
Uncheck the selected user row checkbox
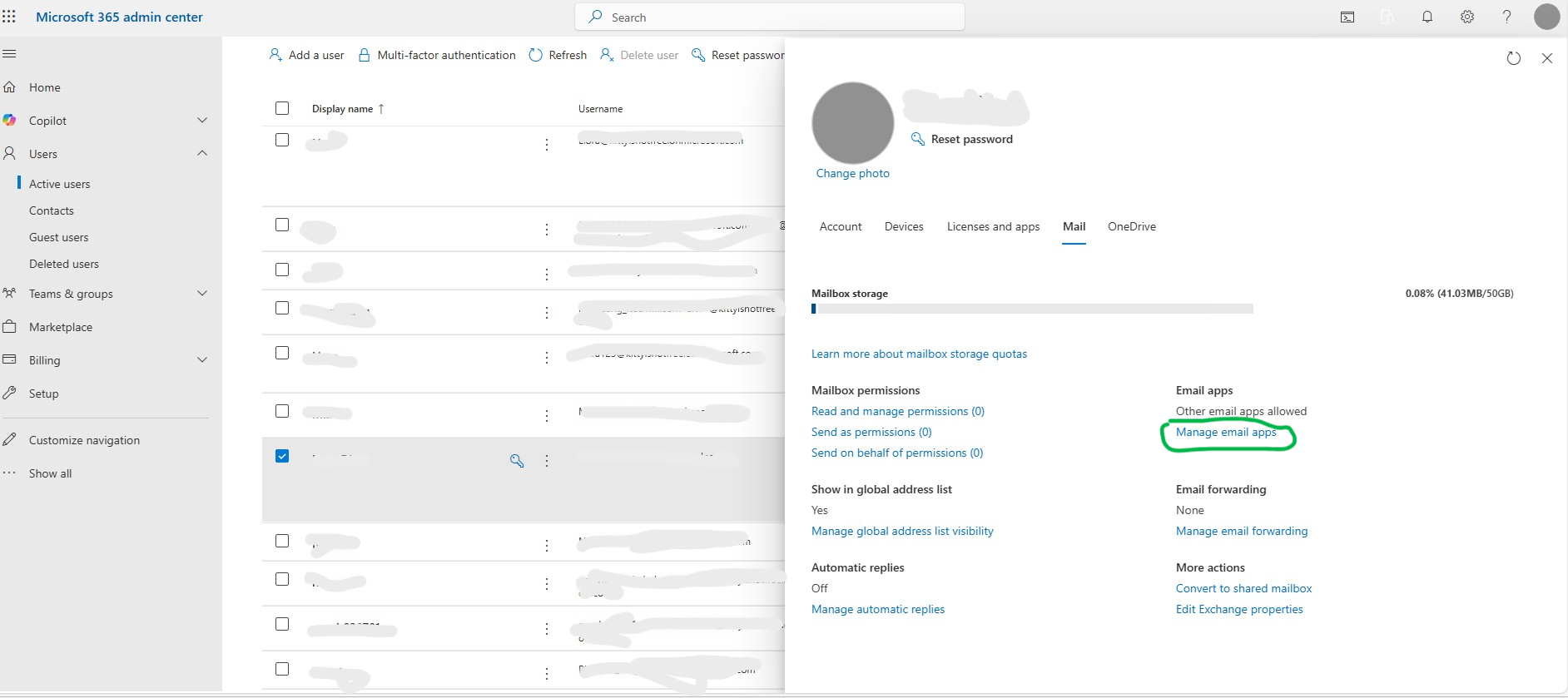(x=282, y=456)
